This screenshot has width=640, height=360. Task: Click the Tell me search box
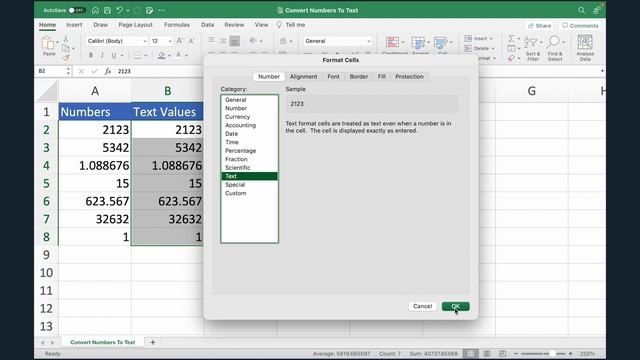click(291, 25)
